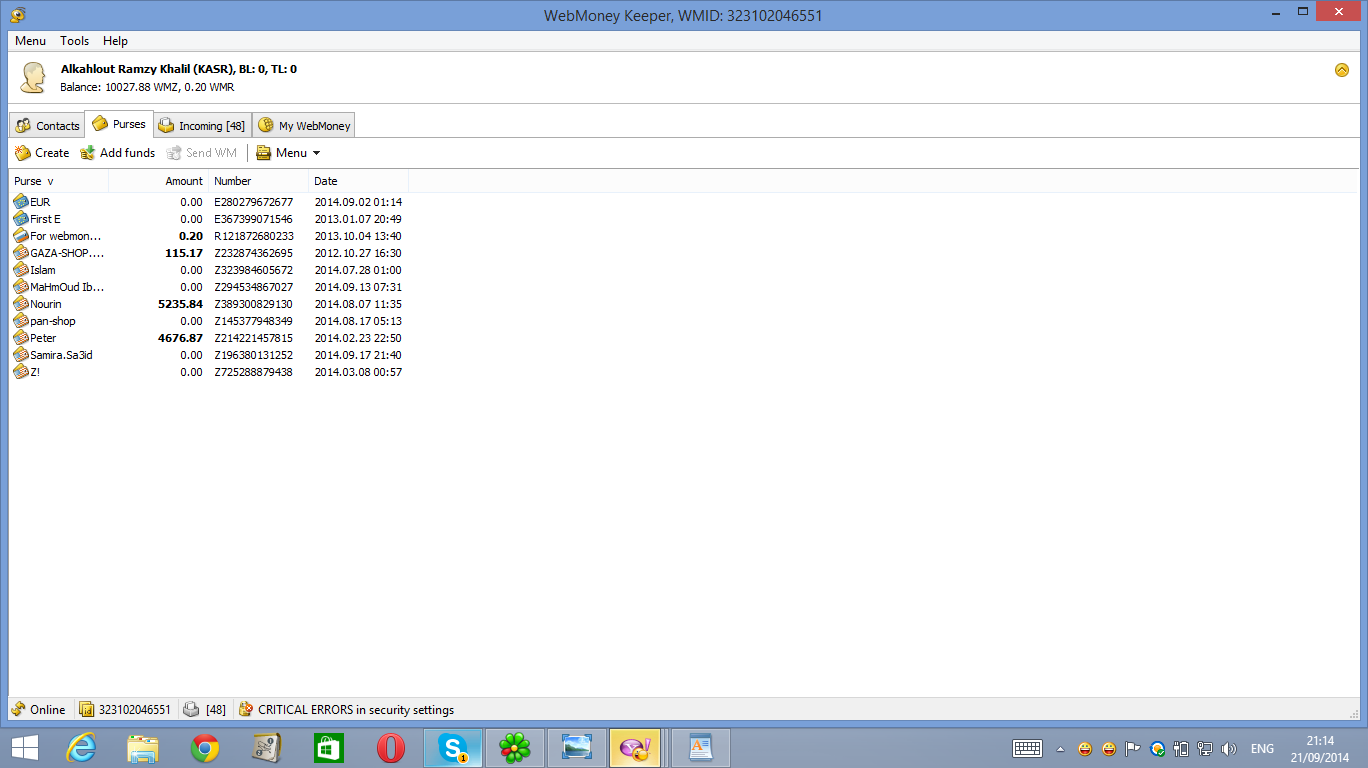Select the Purses tab

click(x=119, y=124)
